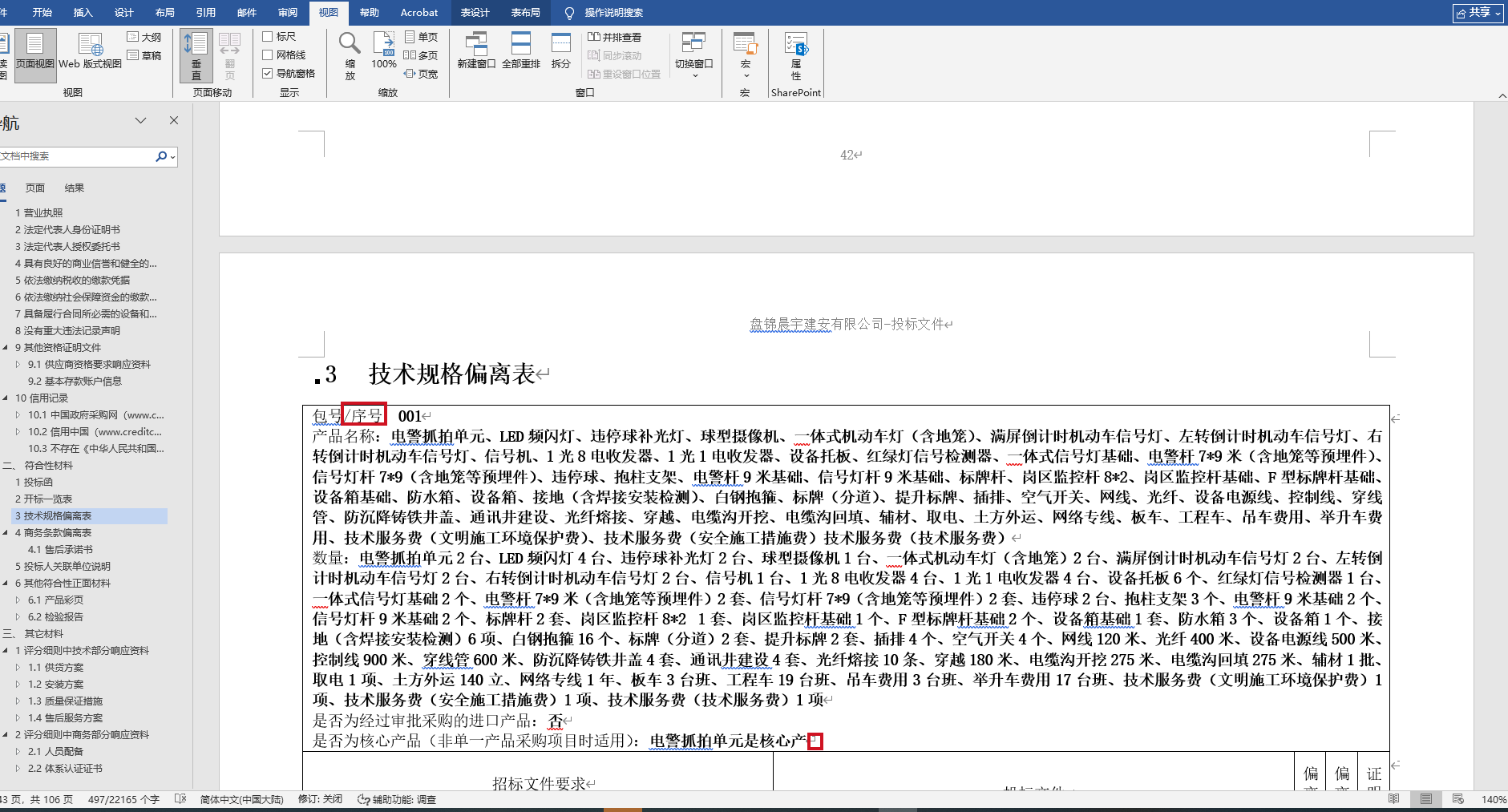Jump to heading 1 营业执照
Viewport: 1508px width, 812px height.
pyautogui.click(x=39, y=213)
